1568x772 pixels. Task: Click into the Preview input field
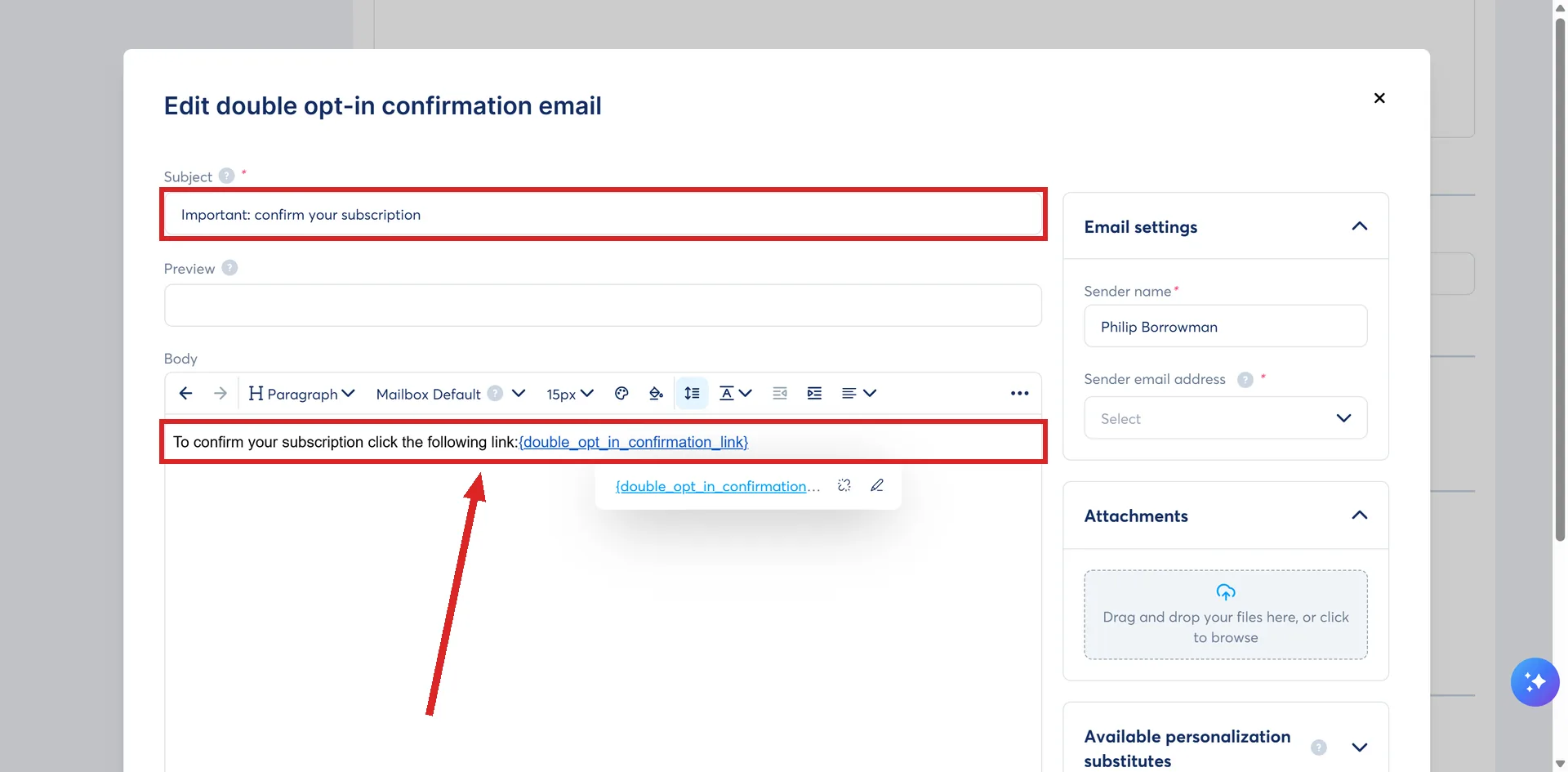[603, 306]
